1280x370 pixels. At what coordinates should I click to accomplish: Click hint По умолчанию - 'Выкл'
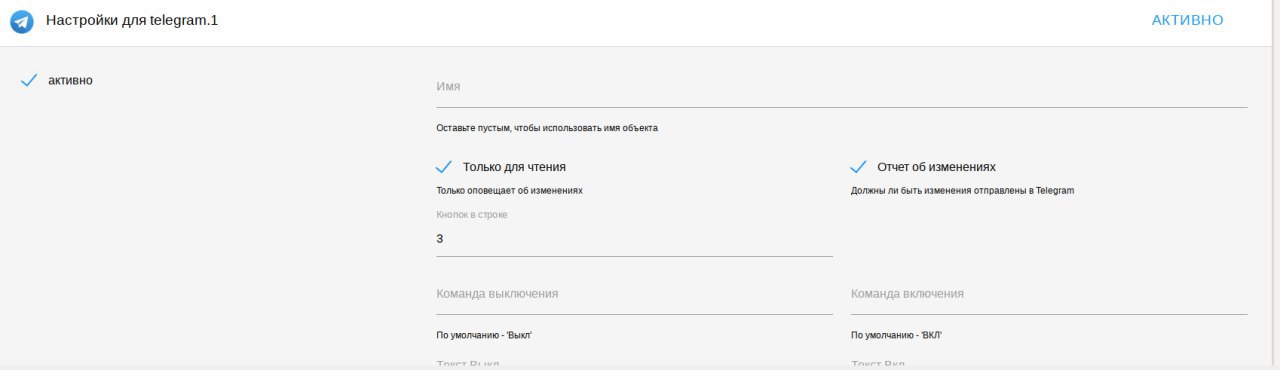tap(484, 335)
